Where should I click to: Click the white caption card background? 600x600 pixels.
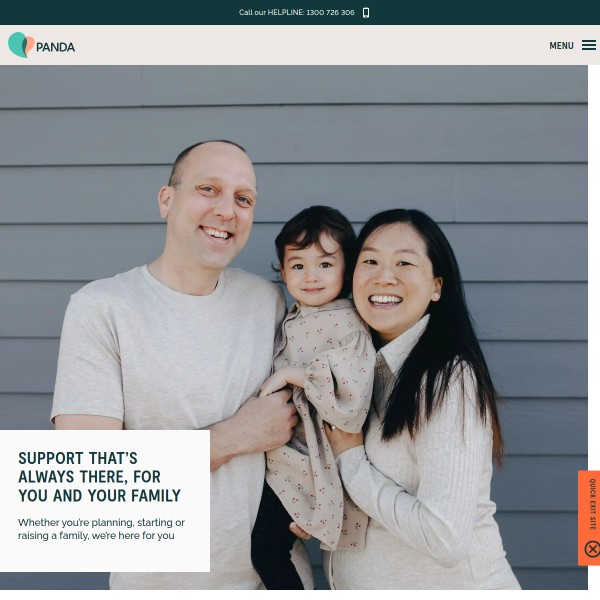pos(104,501)
